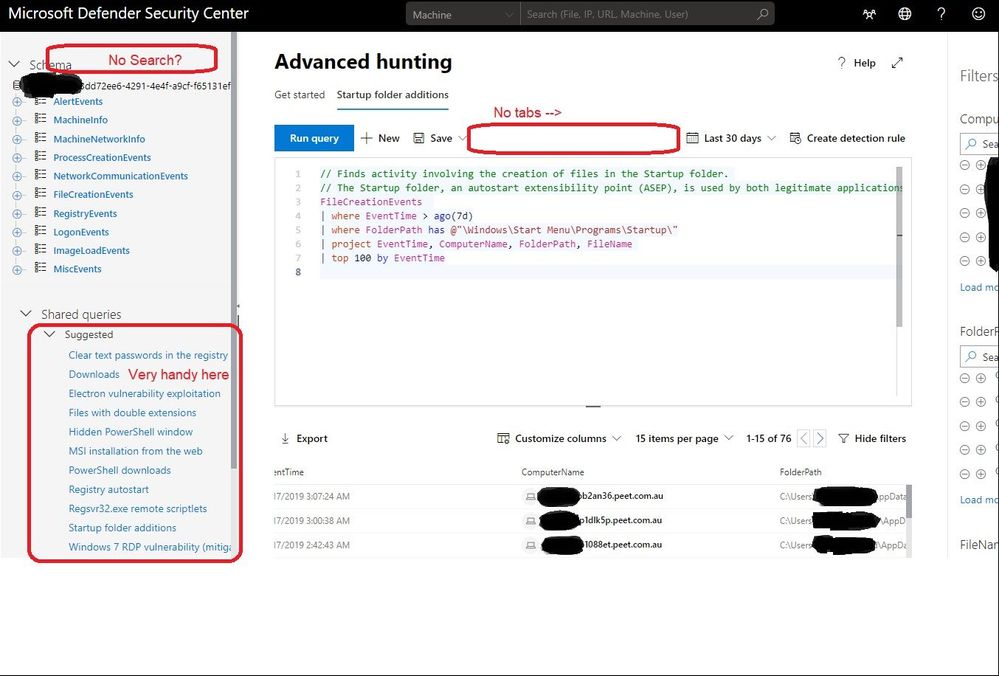999x676 pixels.
Task: Open the Downloads suggested query
Action: [x=94, y=374]
